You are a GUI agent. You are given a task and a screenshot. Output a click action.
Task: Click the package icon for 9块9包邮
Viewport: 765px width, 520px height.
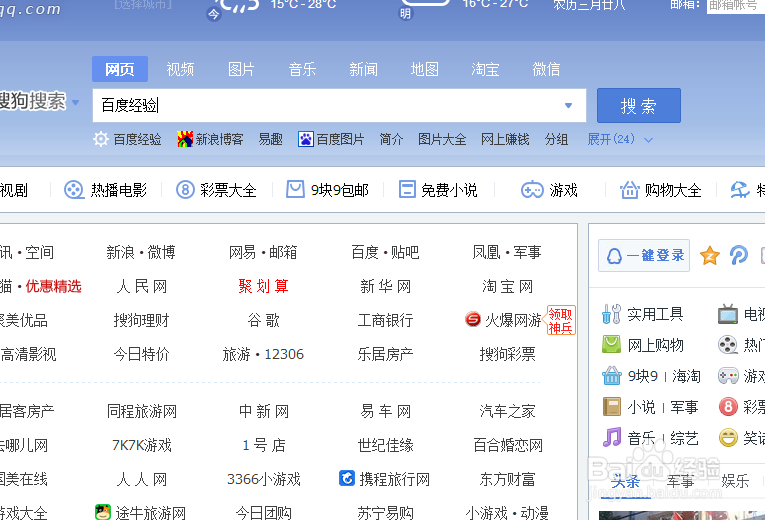pos(295,189)
